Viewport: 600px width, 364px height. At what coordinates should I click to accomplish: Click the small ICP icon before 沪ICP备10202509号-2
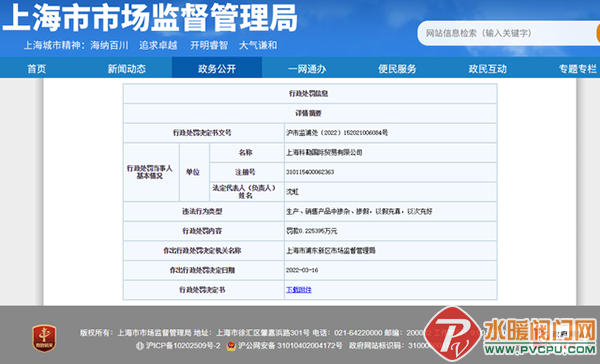pyautogui.click(x=140, y=346)
